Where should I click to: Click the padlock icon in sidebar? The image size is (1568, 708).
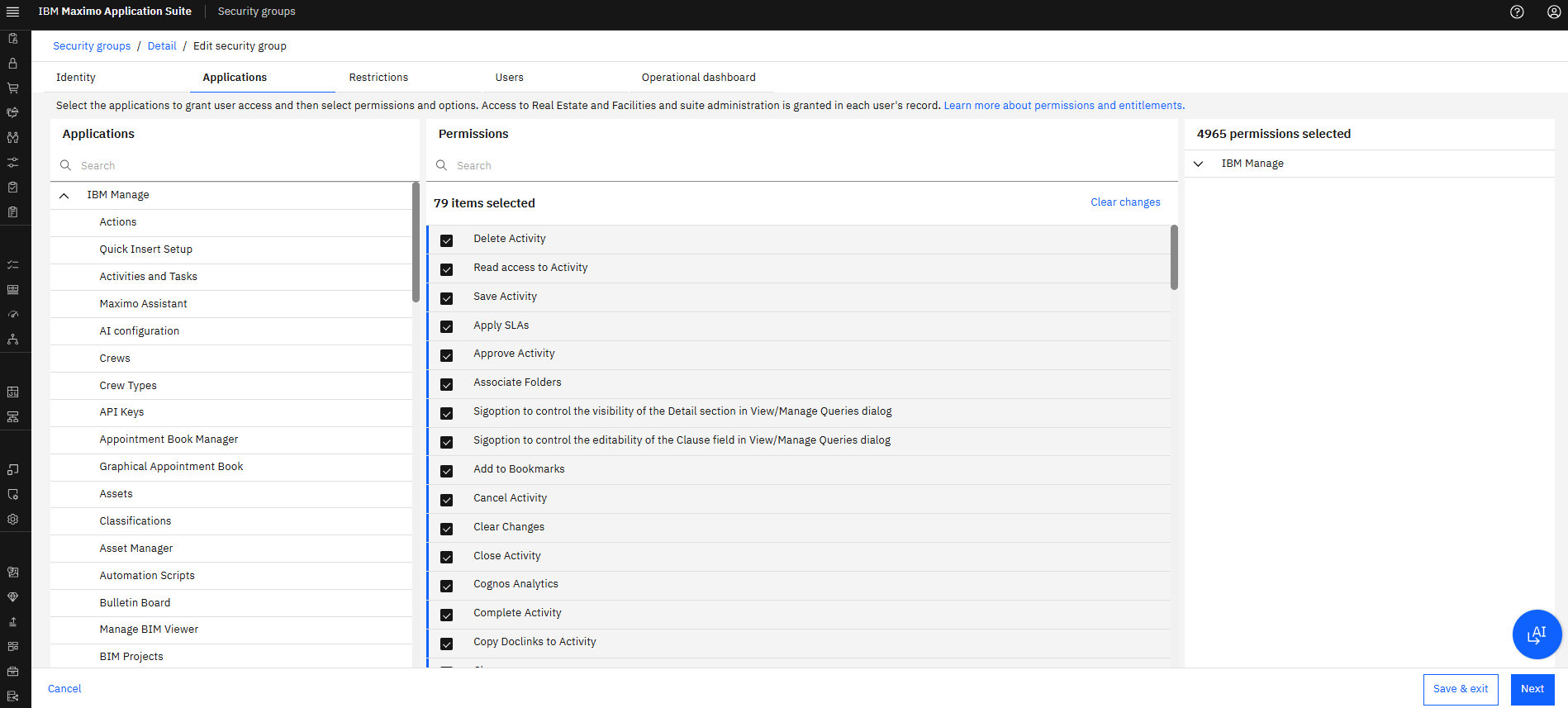coord(12,63)
